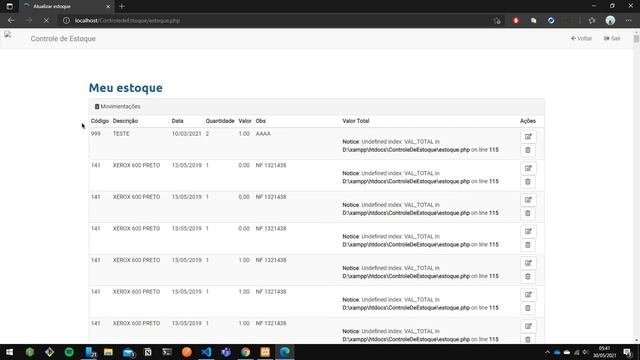Click the Data column header
Image resolution: width=640 pixels, height=360 pixels.
pos(177,121)
